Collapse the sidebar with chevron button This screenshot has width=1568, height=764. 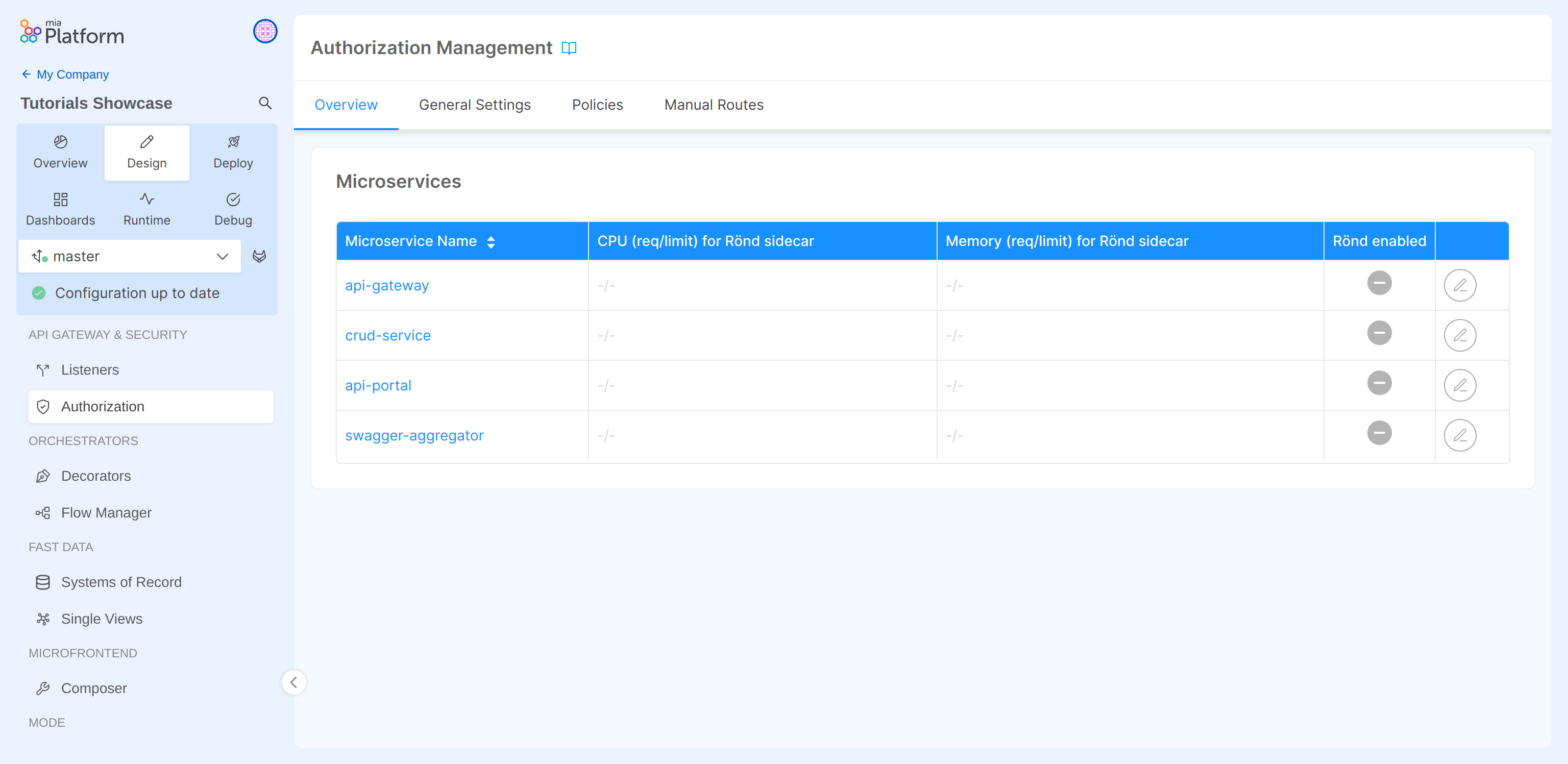point(293,682)
